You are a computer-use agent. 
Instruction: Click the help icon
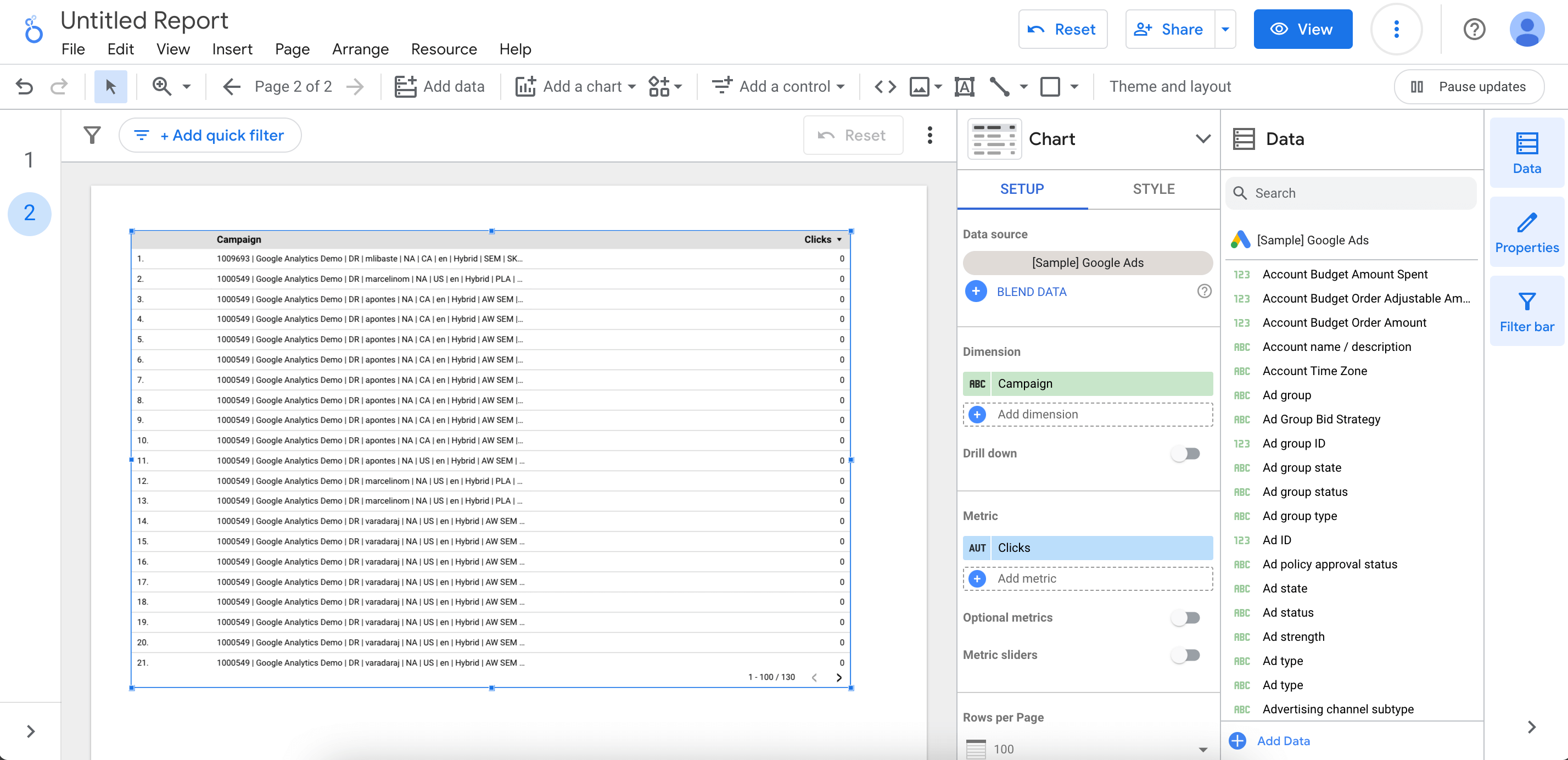[1474, 29]
